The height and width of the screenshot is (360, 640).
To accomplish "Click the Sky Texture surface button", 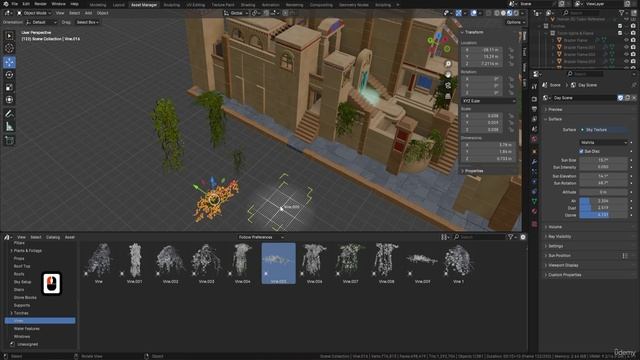I will pyautogui.click(x=603, y=130).
